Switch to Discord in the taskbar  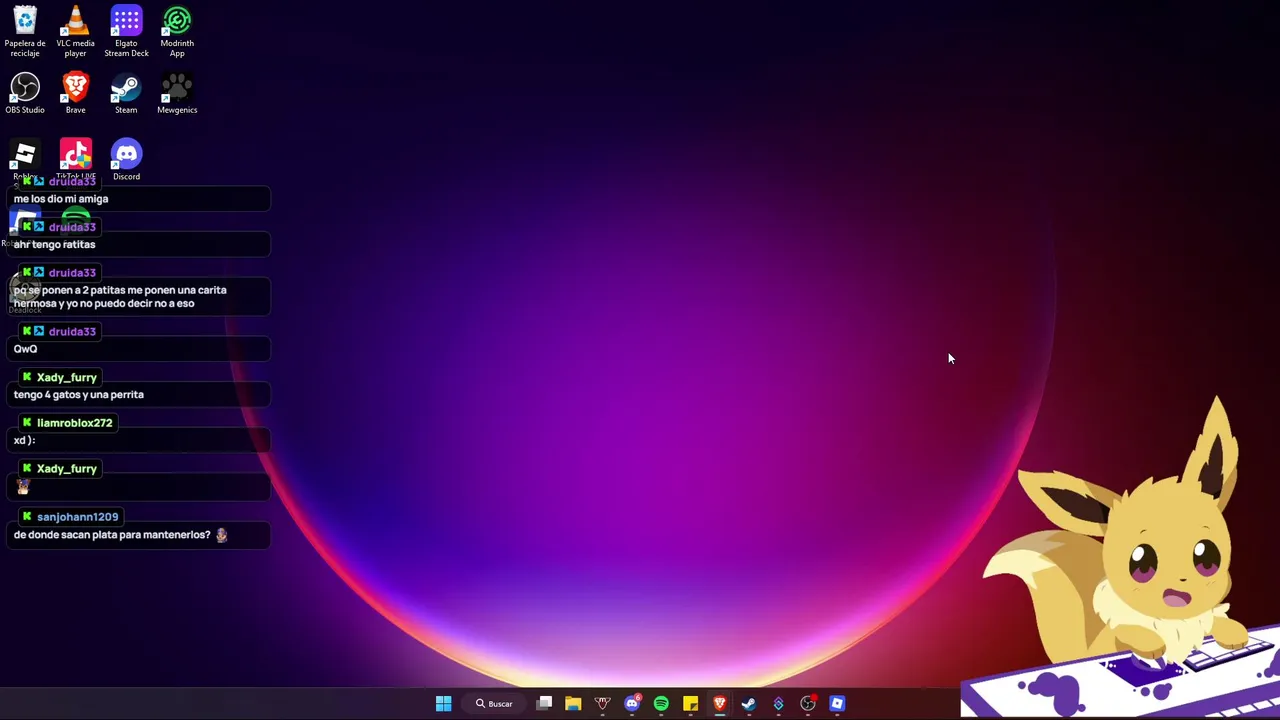tap(632, 704)
